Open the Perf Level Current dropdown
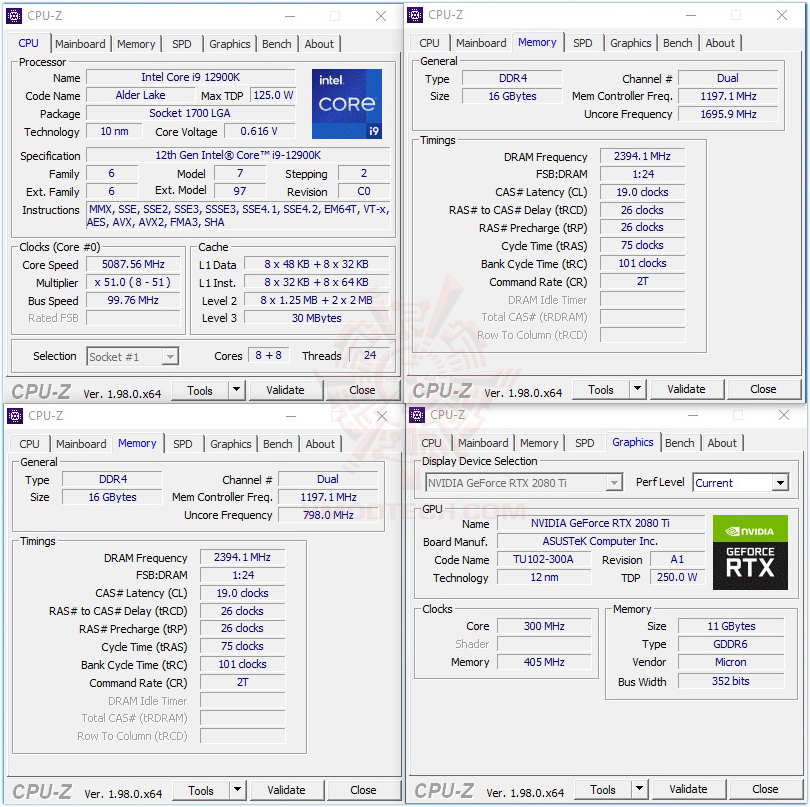The width and height of the screenshot is (810, 807). 741,483
